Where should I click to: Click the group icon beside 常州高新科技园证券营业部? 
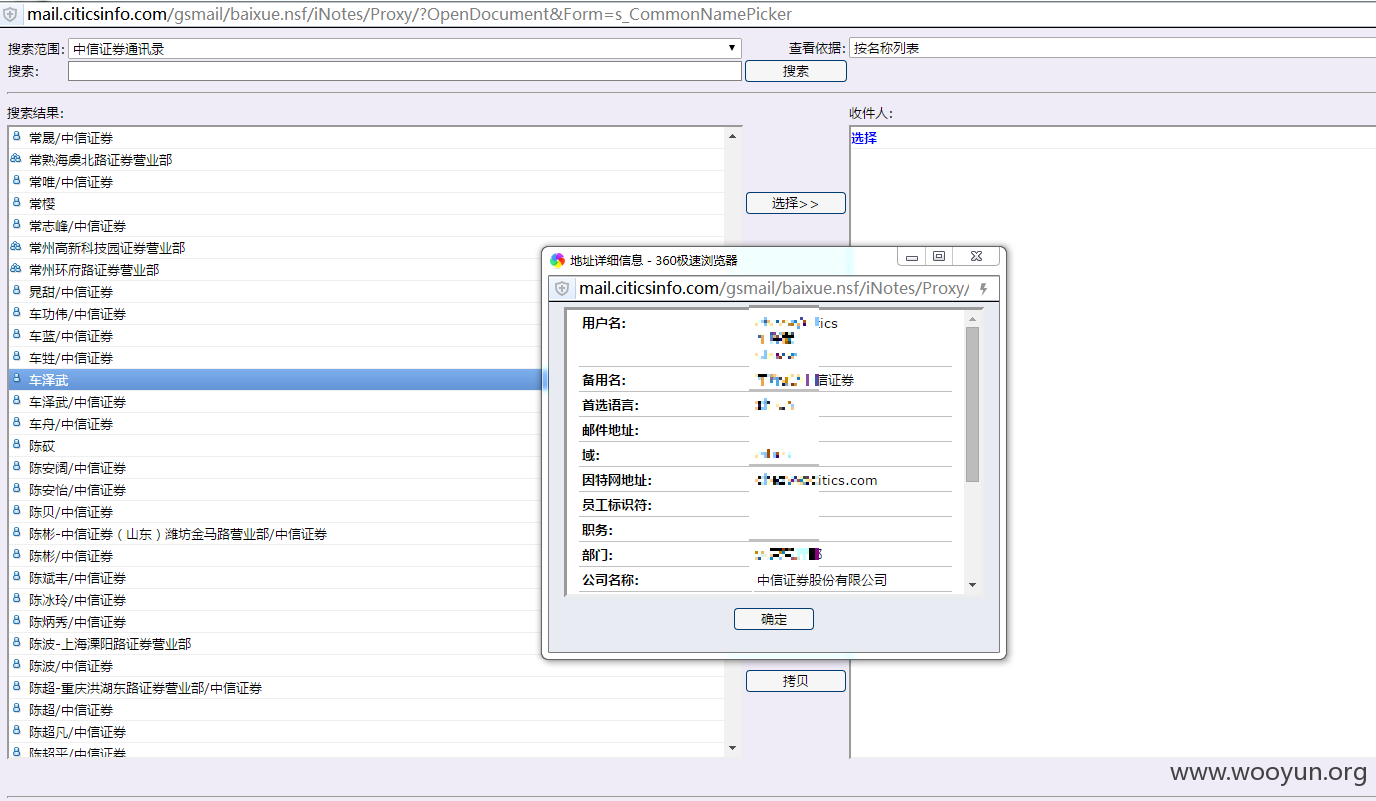(16, 247)
